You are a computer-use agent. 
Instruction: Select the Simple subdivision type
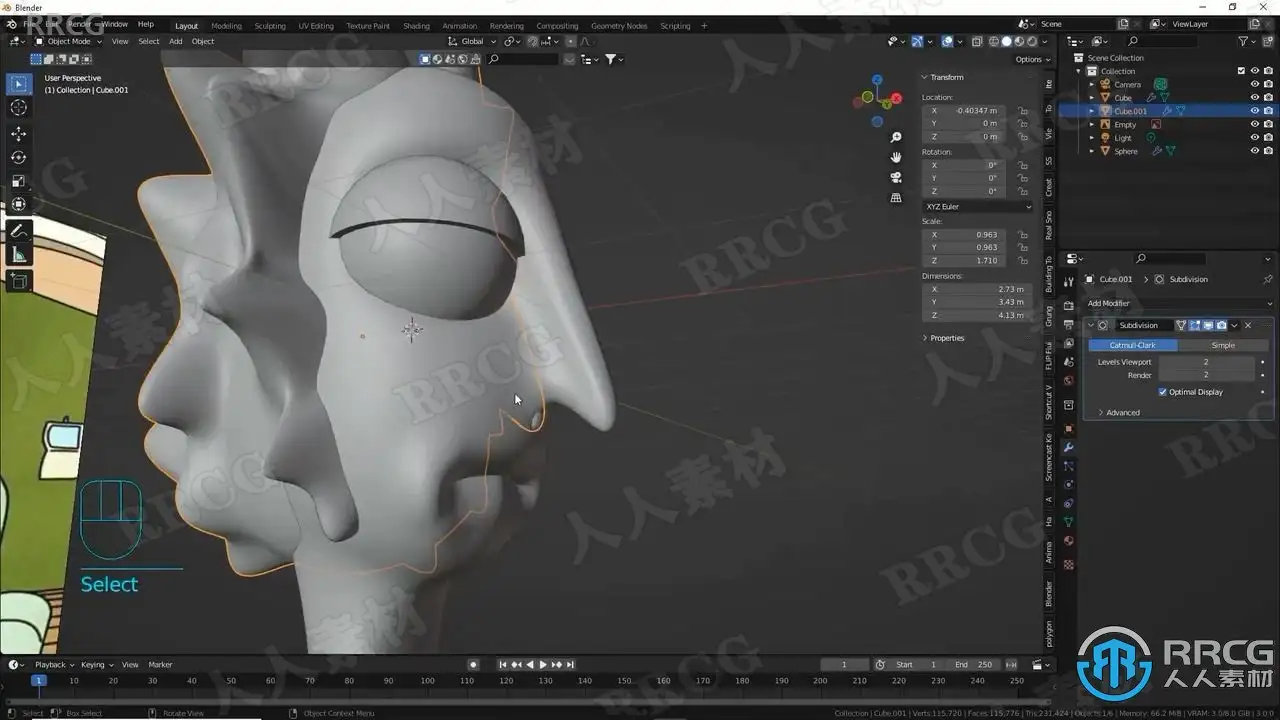click(x=1223, y=345)
